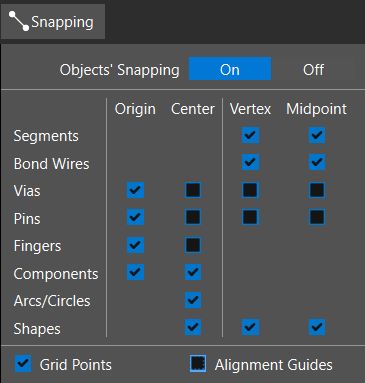Check the Pins Midpoint checkbox
Screen dimensions: 365x383
[317, 217]
